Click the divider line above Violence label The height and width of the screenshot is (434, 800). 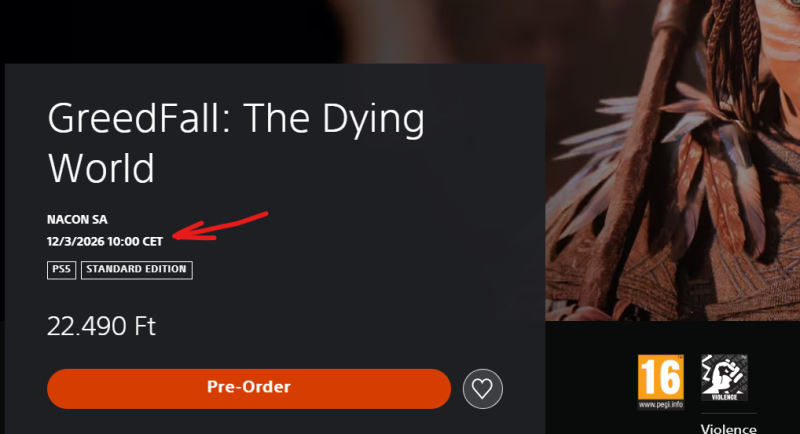(729, 414)
